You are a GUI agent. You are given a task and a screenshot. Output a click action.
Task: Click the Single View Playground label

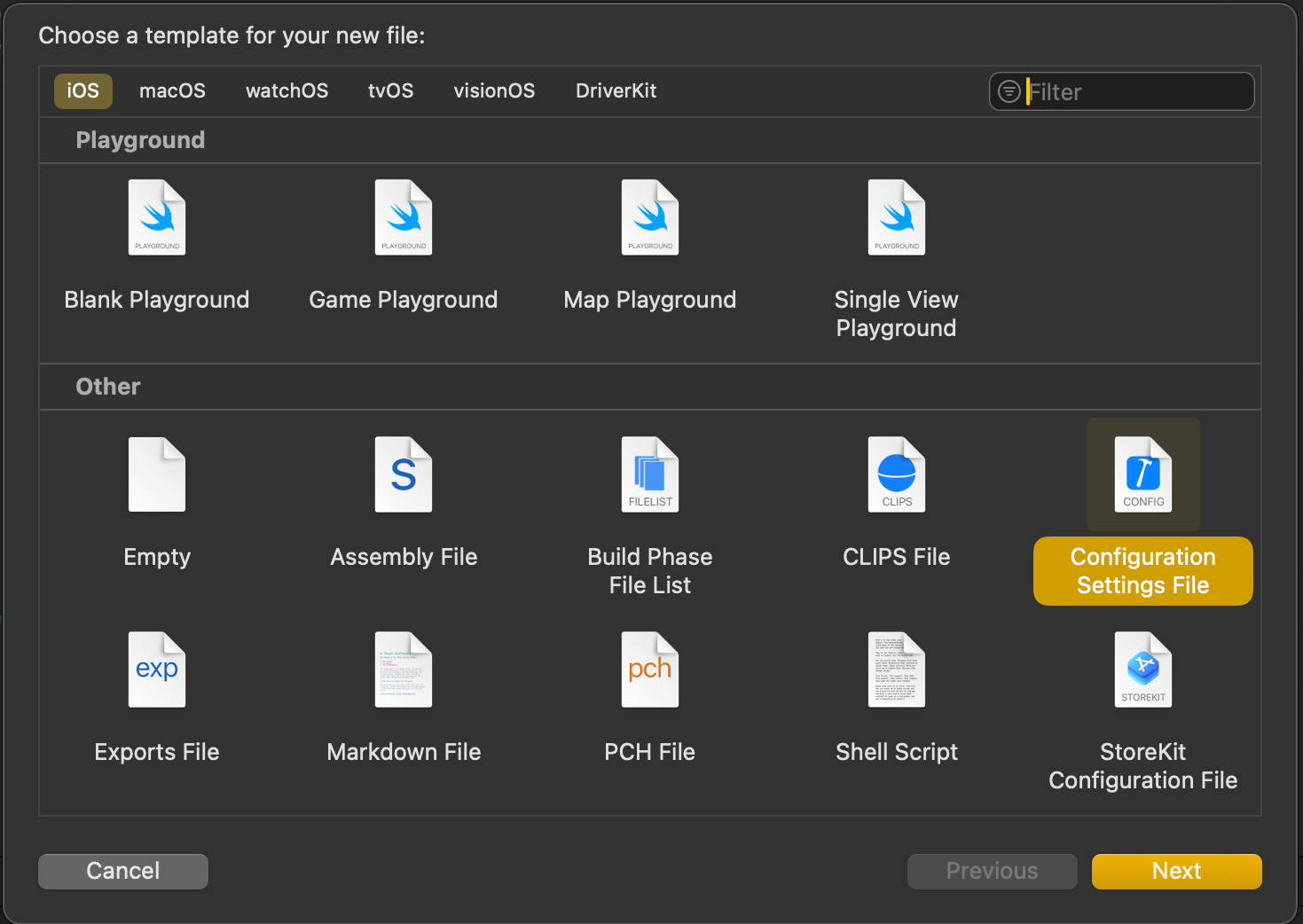(897, 314)
